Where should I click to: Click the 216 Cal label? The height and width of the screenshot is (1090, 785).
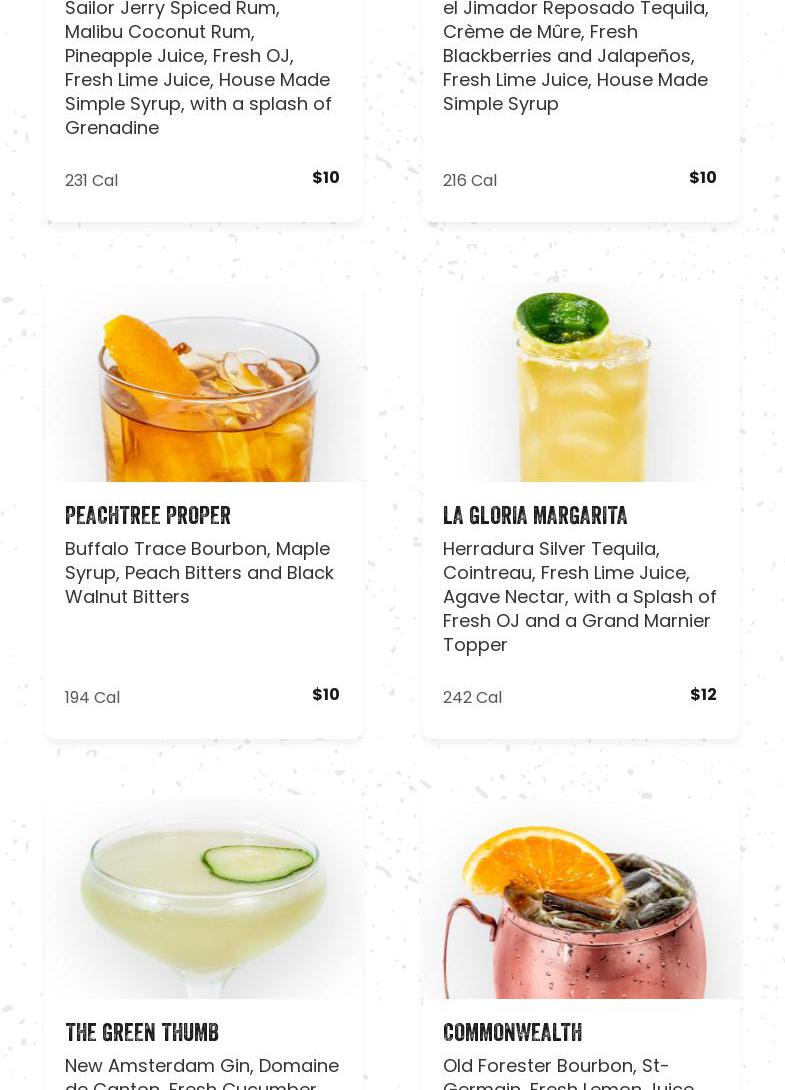(x=470, y=180)
